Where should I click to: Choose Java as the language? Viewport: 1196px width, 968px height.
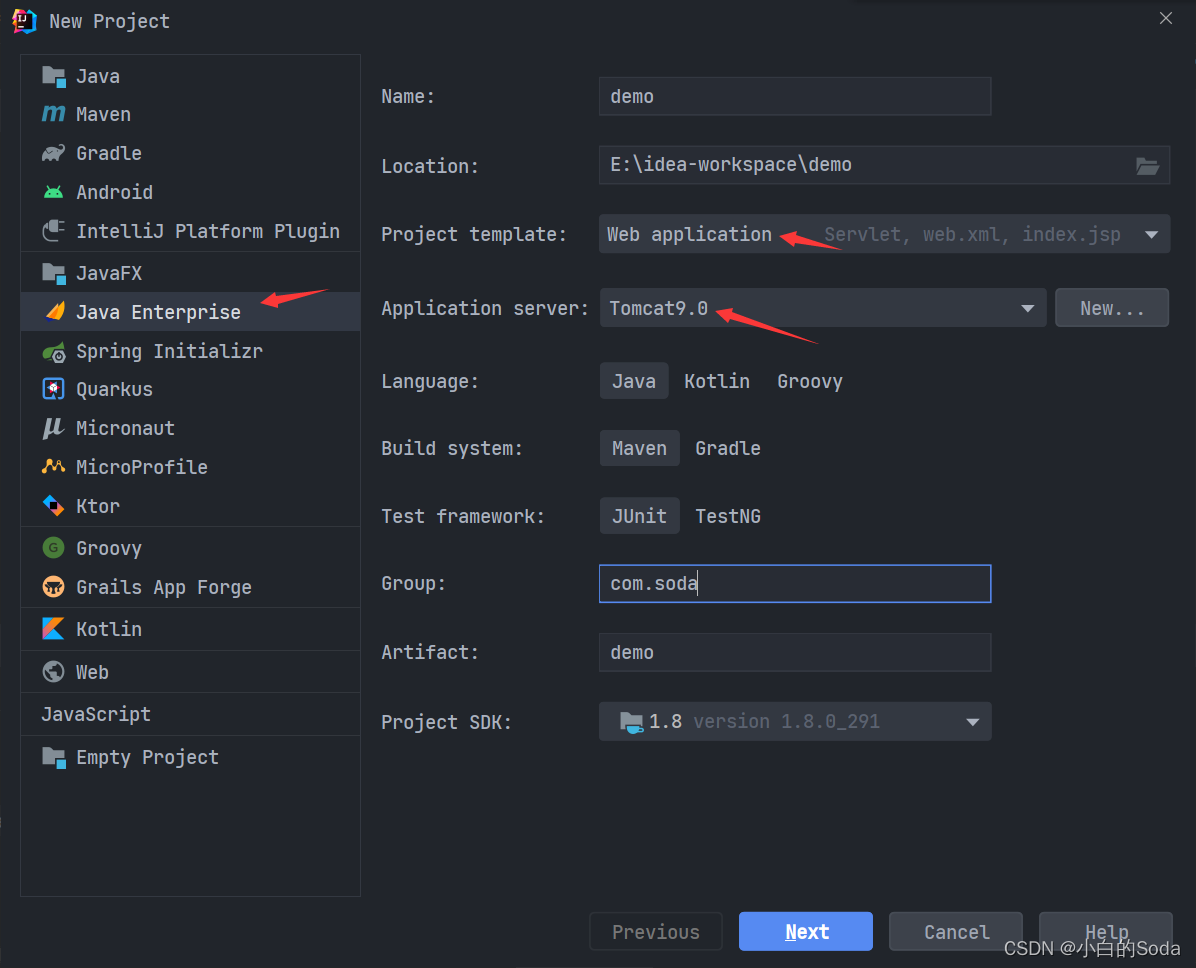click(634, 381)
